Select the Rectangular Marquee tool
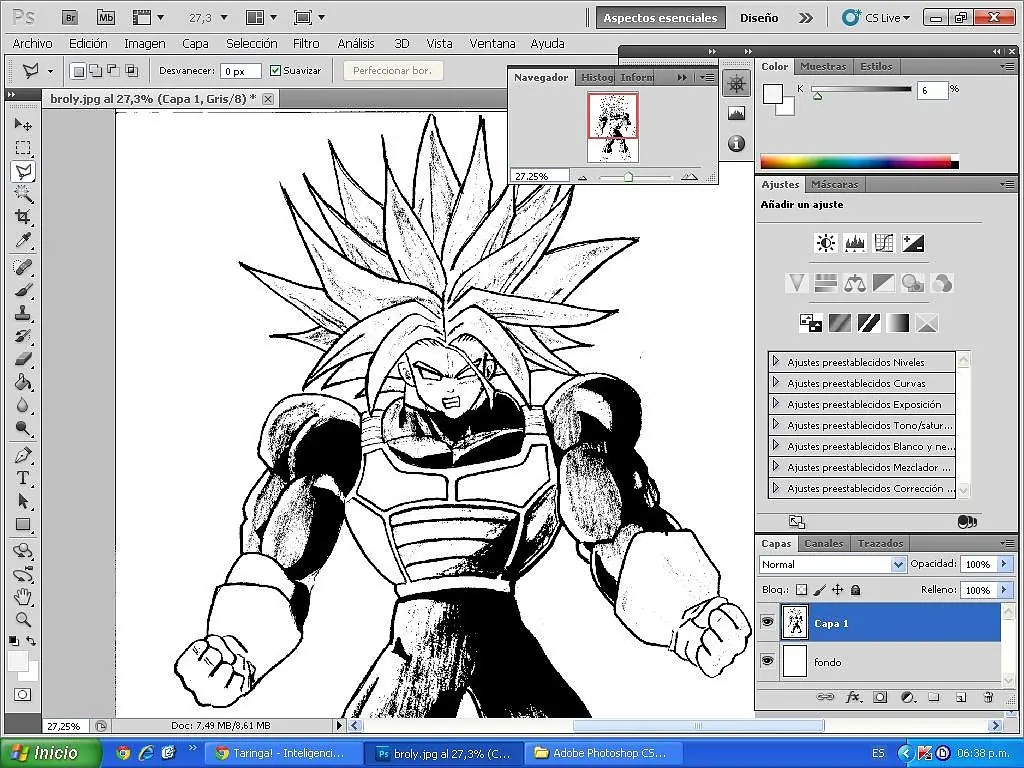 pos(23,148)
